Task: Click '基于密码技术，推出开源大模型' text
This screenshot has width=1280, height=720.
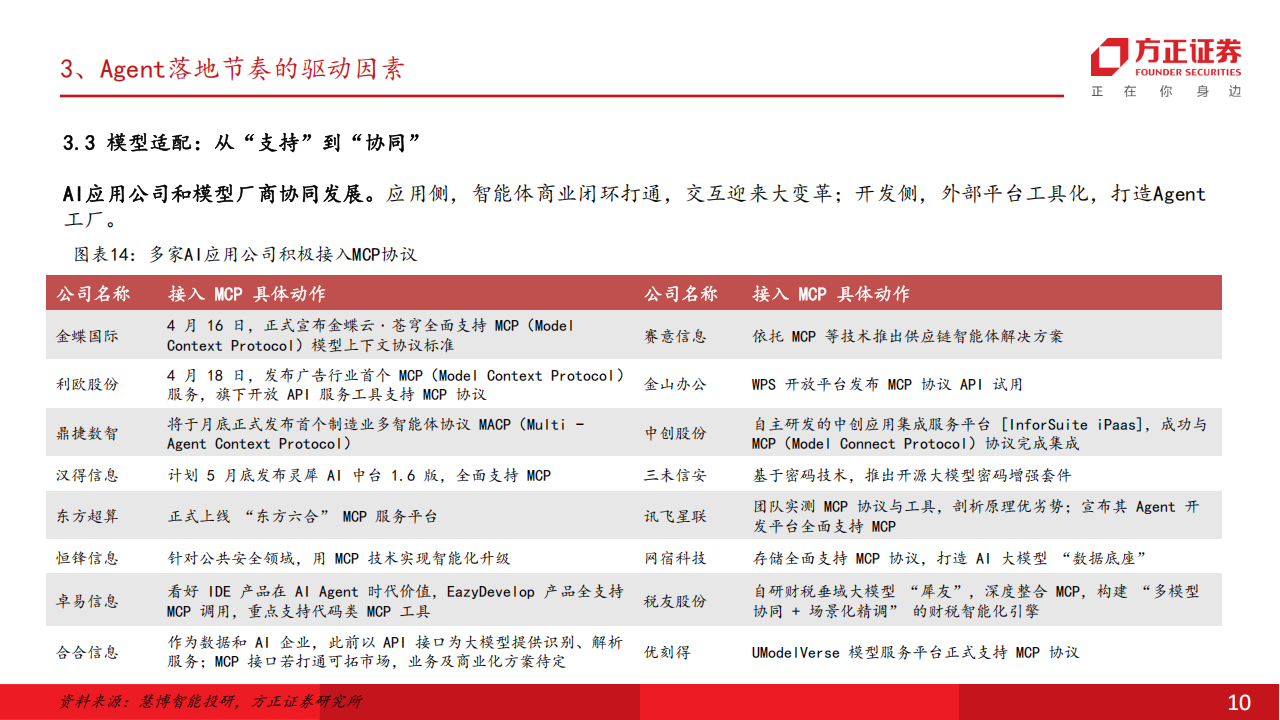Action: [911, 476]
